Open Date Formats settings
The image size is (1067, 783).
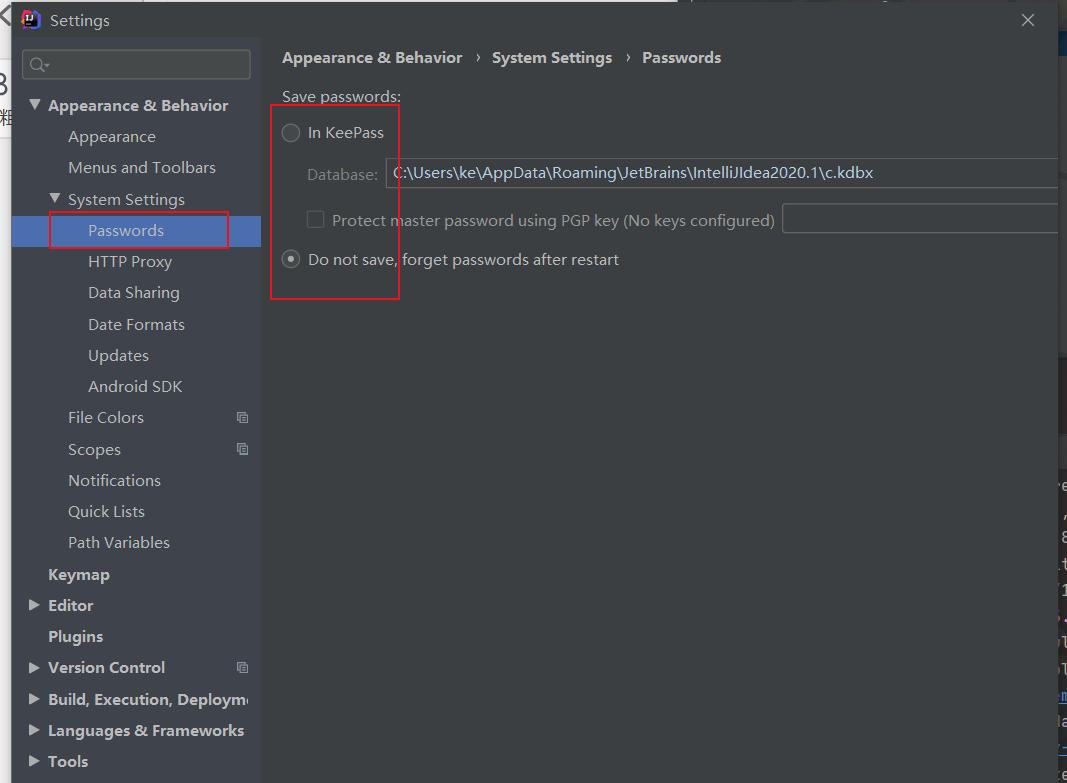(x=136, y=324)
